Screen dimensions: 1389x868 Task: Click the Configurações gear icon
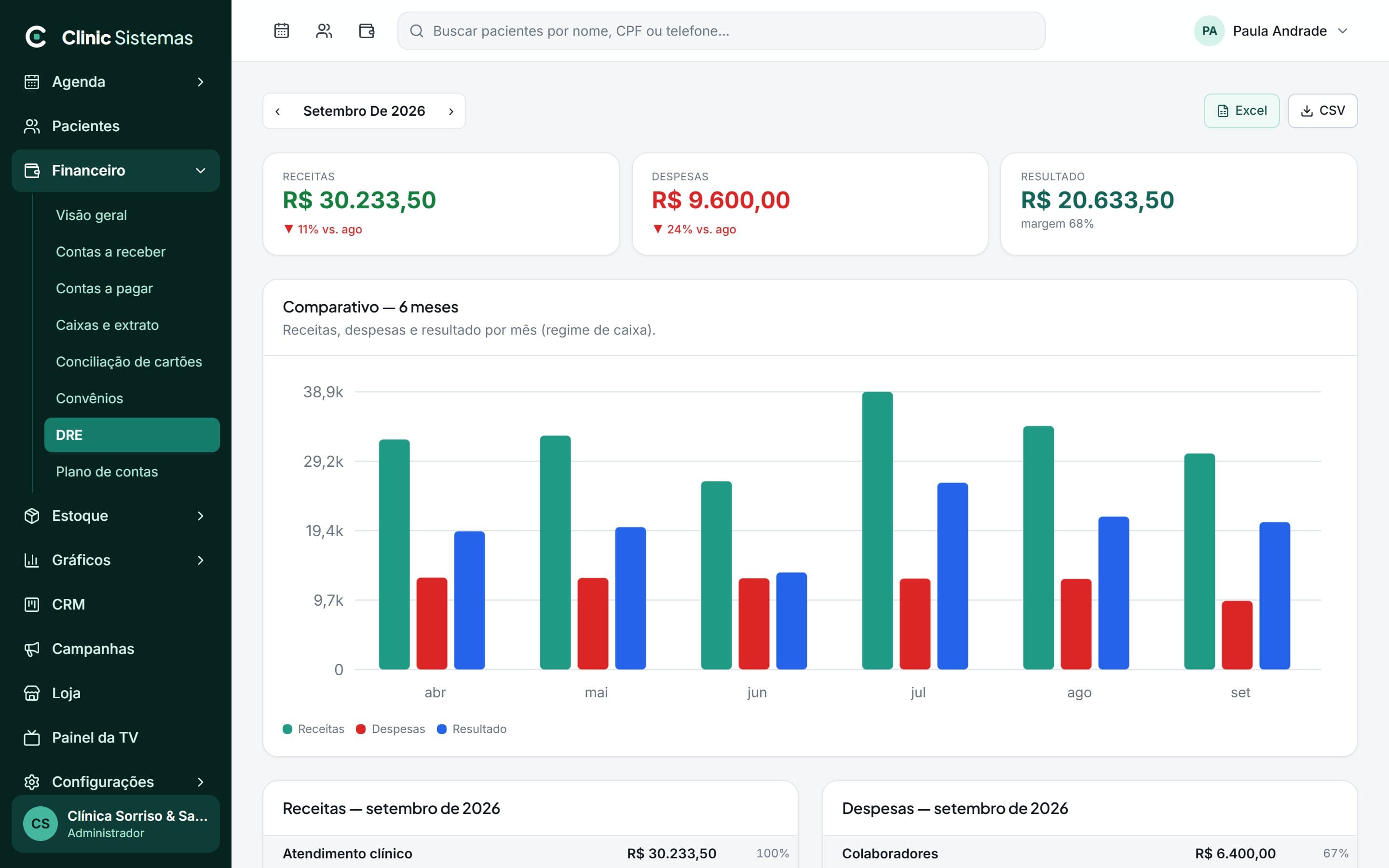click(x=32, y=782)
